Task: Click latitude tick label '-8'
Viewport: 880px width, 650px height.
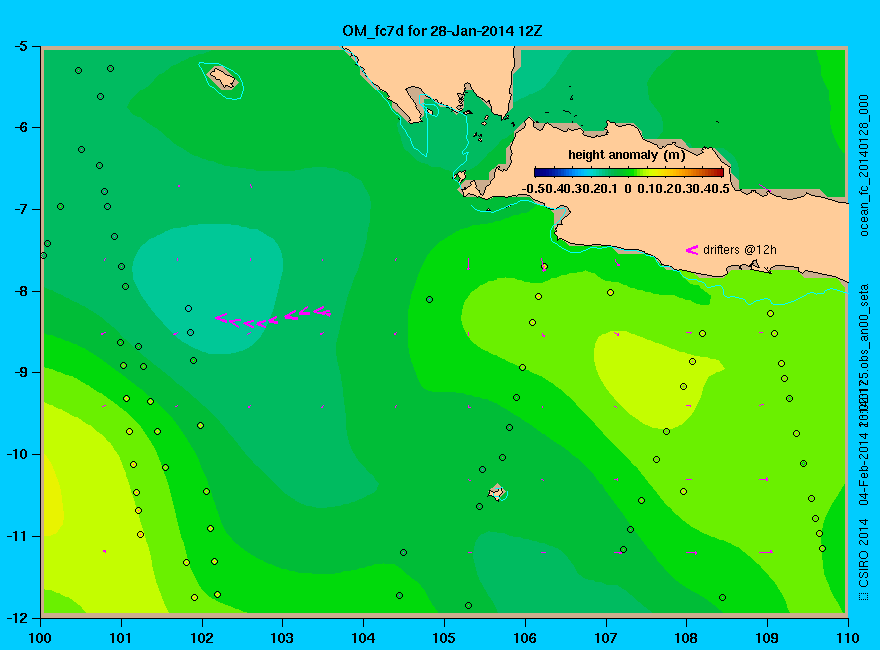Action: click(20, 291)
